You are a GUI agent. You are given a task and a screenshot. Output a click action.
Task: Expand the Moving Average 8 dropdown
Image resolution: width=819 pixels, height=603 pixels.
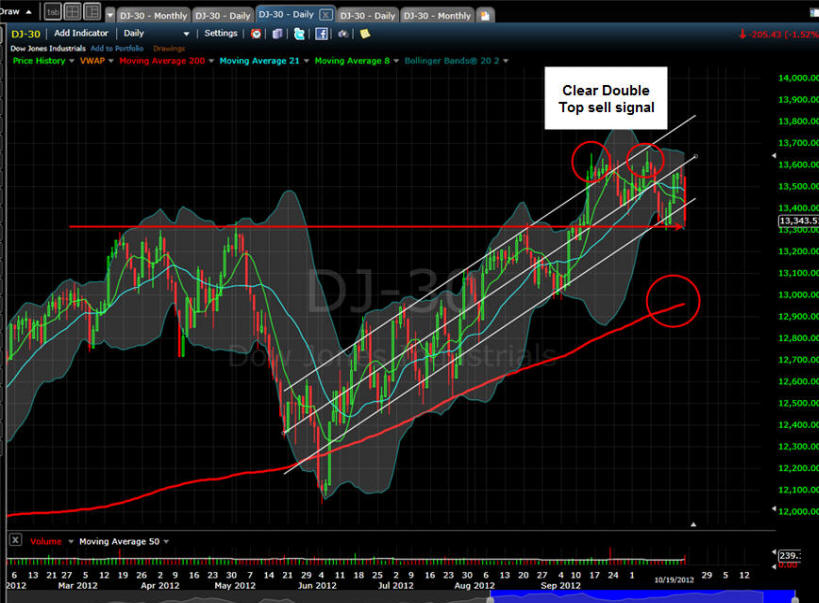396,61
